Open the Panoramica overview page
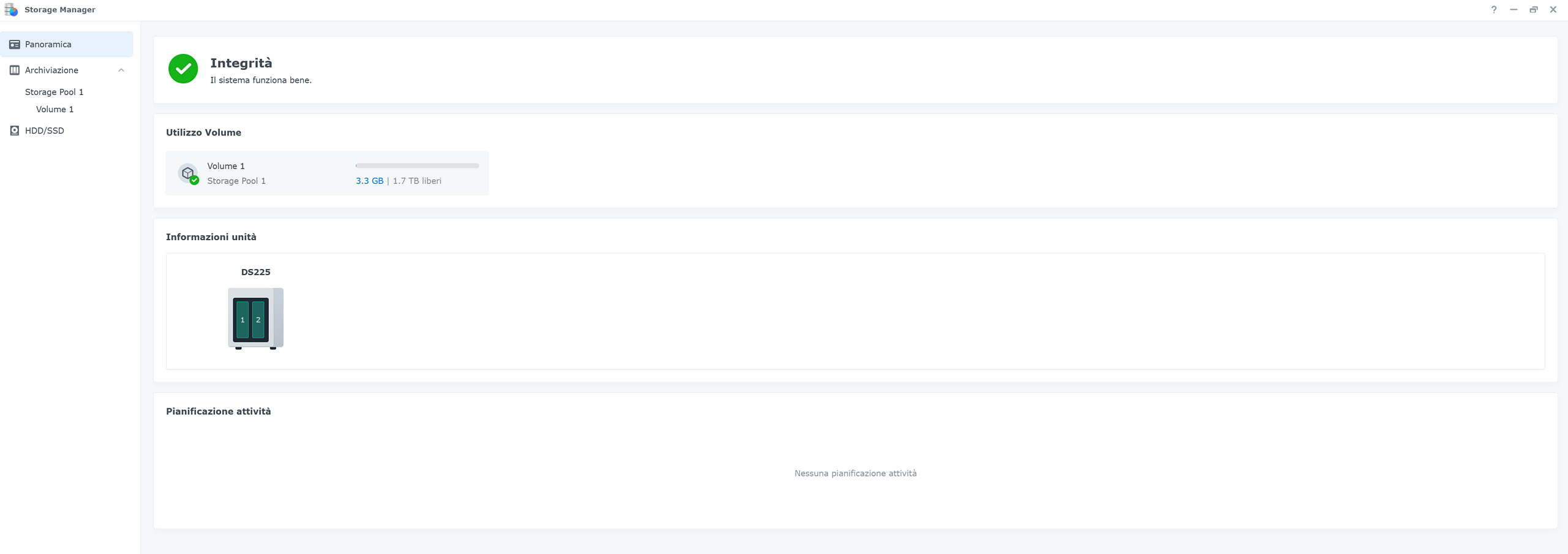This screenshot has height=554, width=1568. 67,44
